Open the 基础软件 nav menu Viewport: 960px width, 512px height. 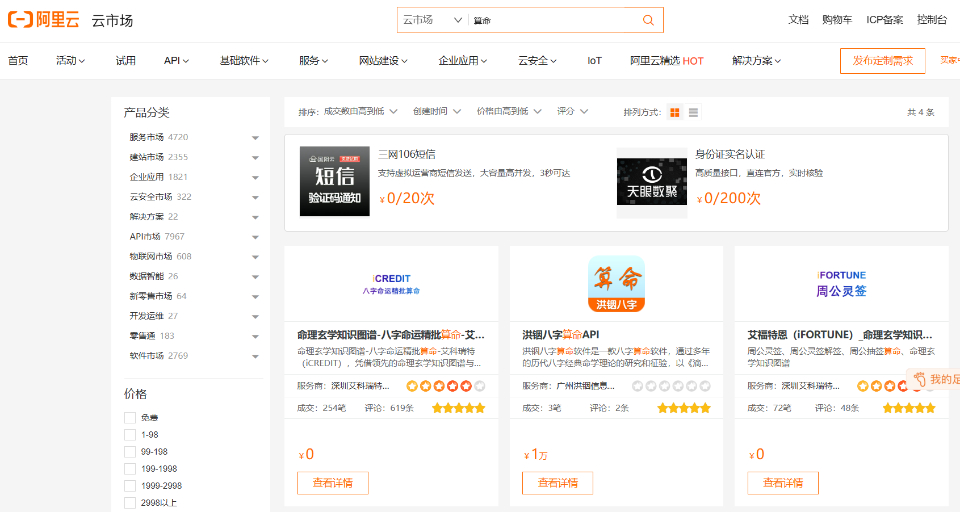(244, 61)
